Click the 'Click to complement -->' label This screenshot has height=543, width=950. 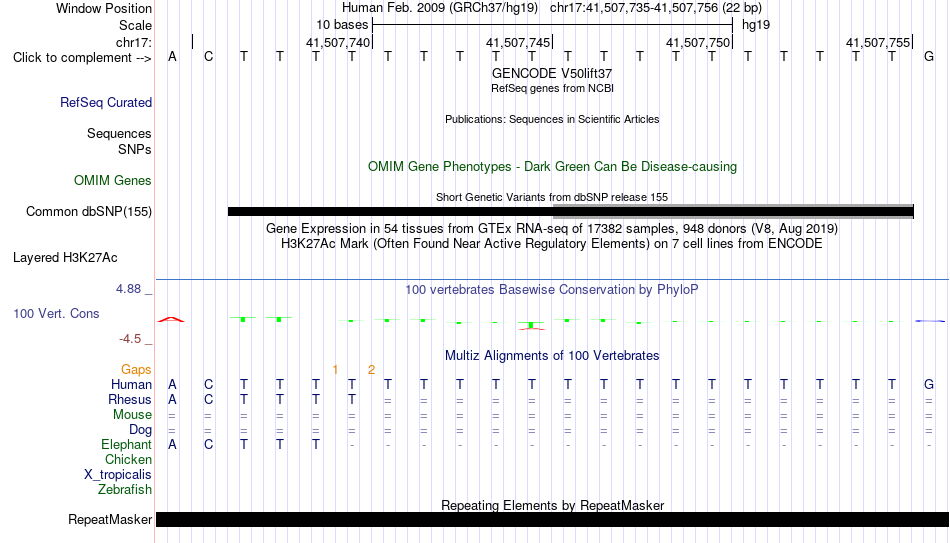(82, 58)
